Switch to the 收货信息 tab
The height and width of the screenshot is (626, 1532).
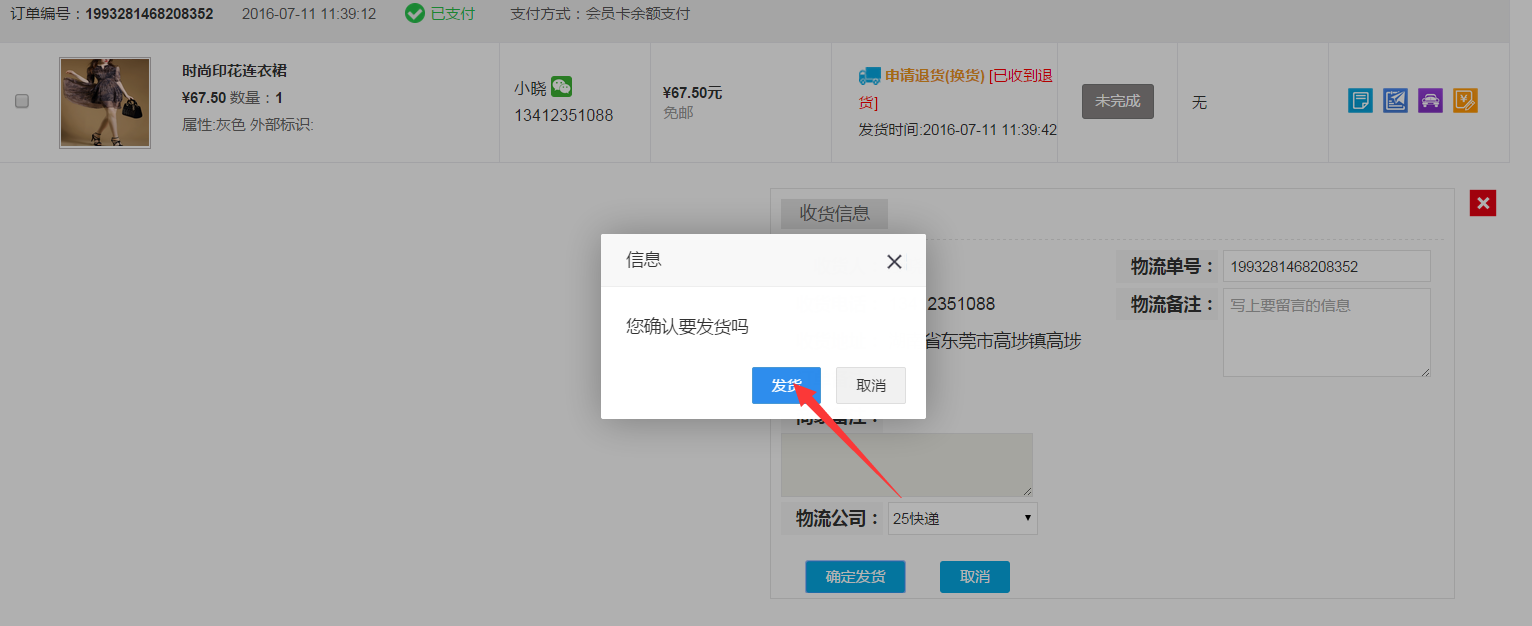pyautogui.click(x=834, y=214)
